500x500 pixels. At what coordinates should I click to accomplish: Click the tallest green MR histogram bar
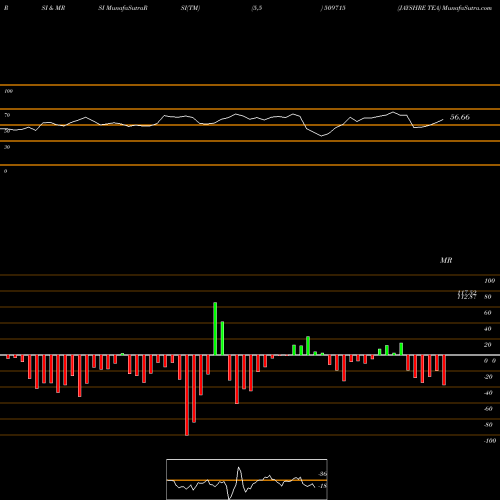tap(215, 329)
